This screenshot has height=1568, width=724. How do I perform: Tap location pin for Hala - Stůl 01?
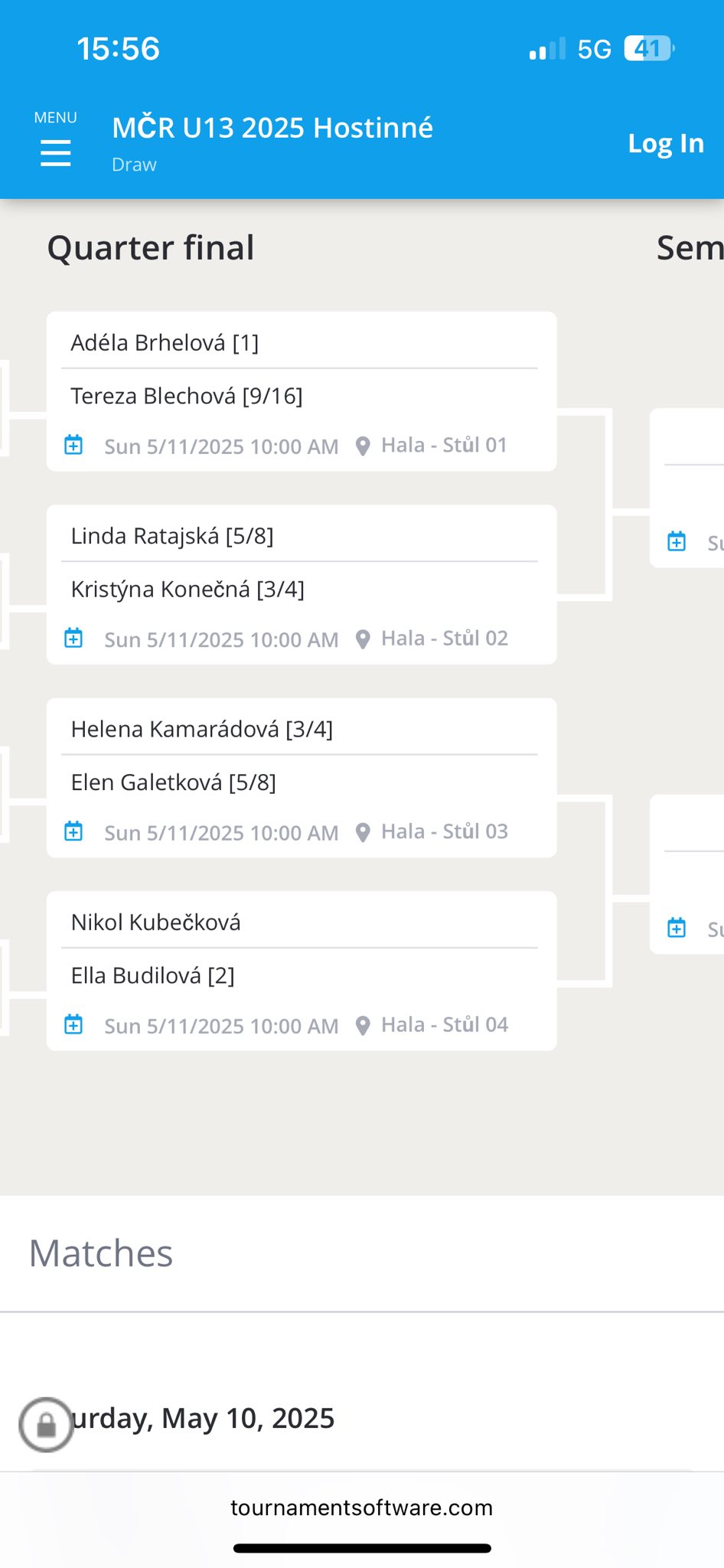point(364,446)
